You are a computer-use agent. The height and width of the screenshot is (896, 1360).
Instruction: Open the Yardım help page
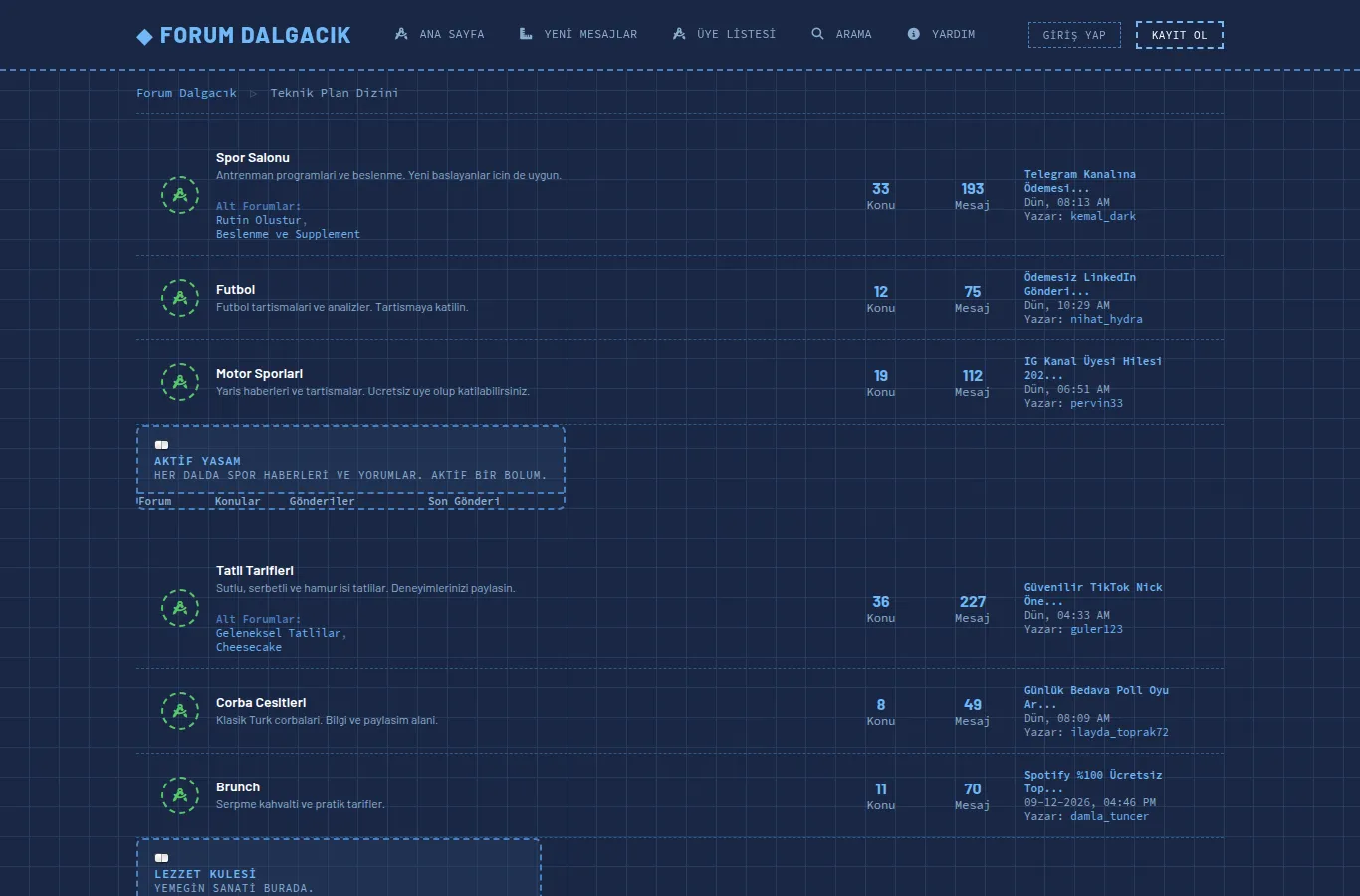click(x=941, y=34)
